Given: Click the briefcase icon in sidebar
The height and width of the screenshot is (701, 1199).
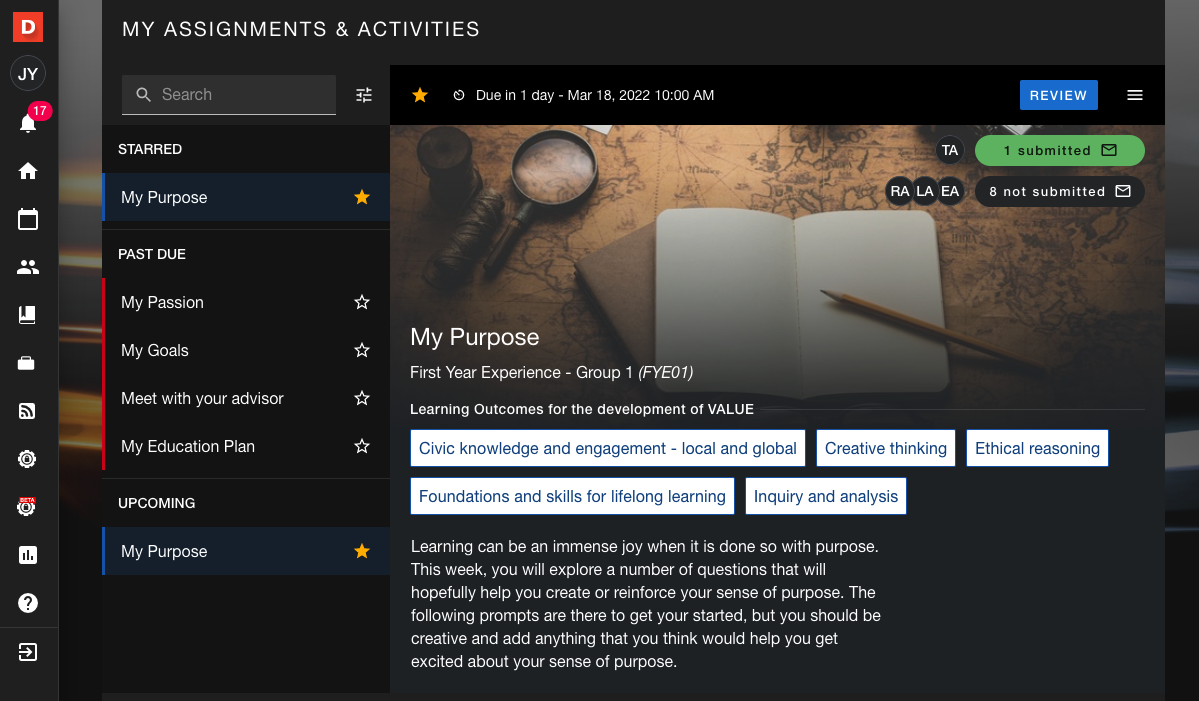Looking at the screenshot, I should (28, 363).
